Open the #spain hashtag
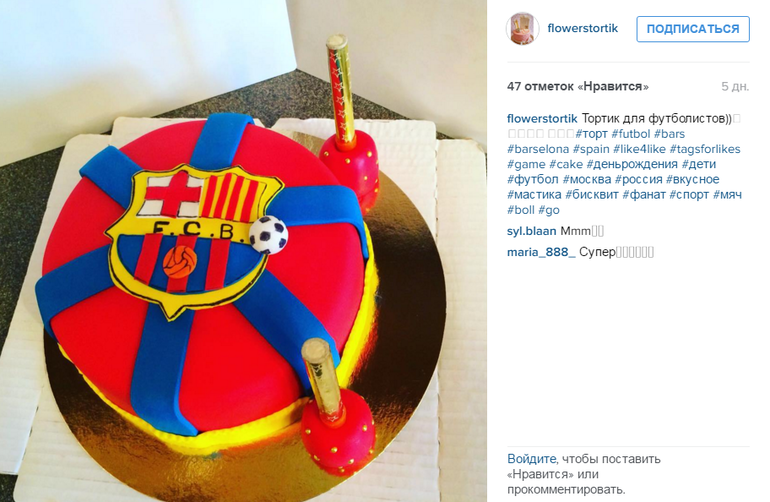 [591, 149]
